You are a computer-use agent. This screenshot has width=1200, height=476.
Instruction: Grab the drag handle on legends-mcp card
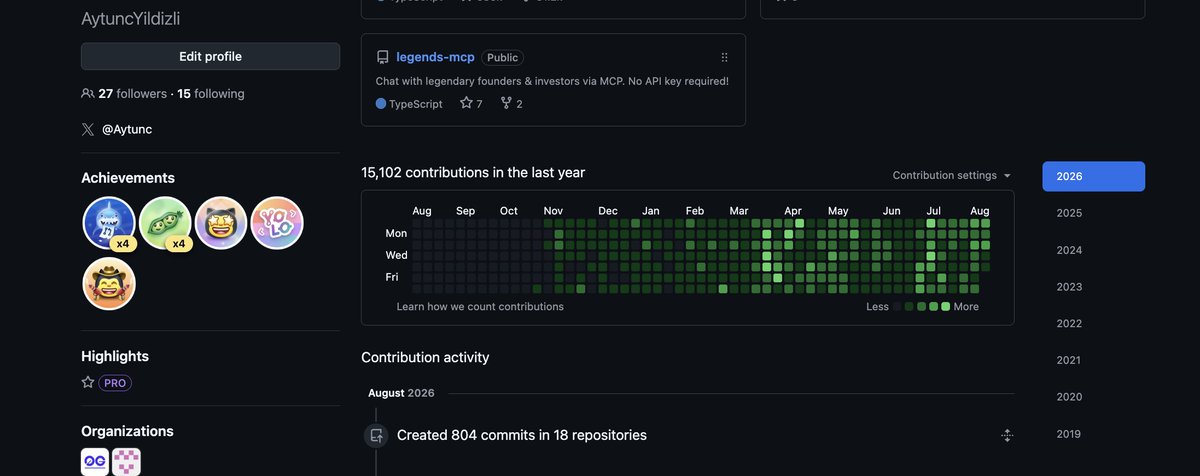pyautogui.click(x=725, y=58)
